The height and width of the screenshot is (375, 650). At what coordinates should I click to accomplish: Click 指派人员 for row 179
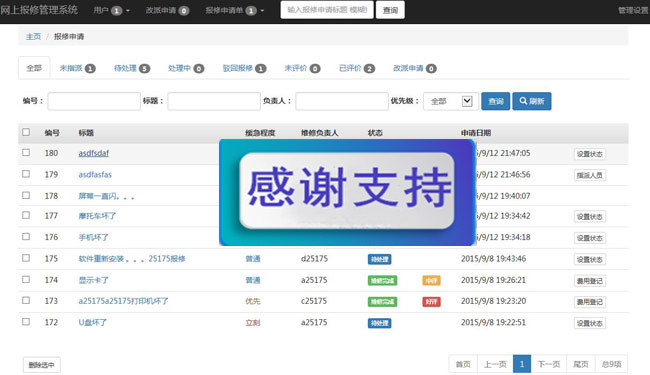coord(589,175)
